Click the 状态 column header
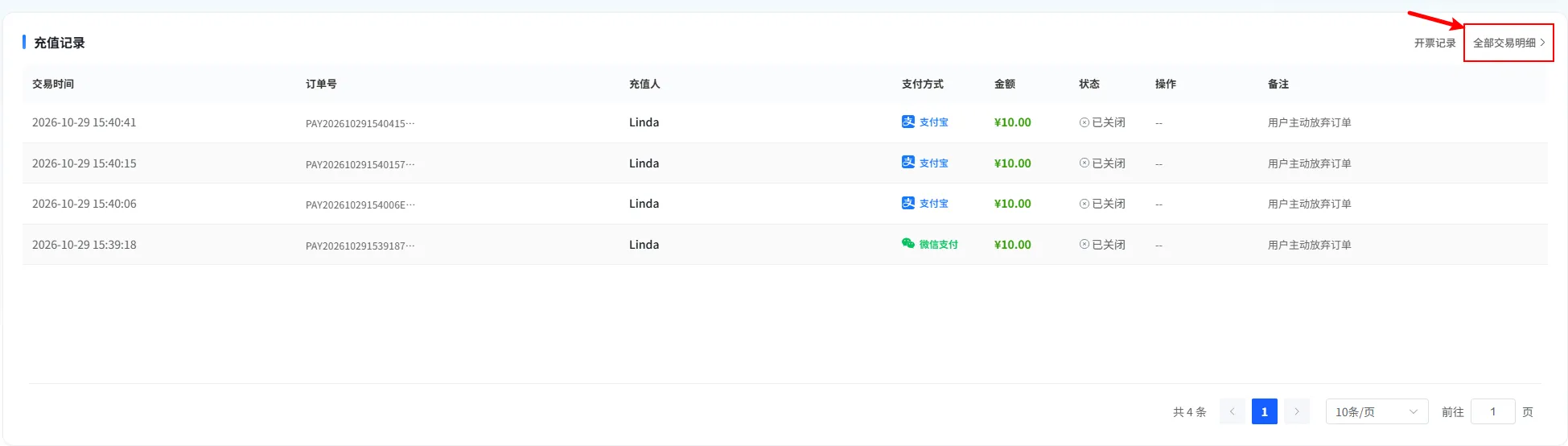 (x=1089, y=84)
